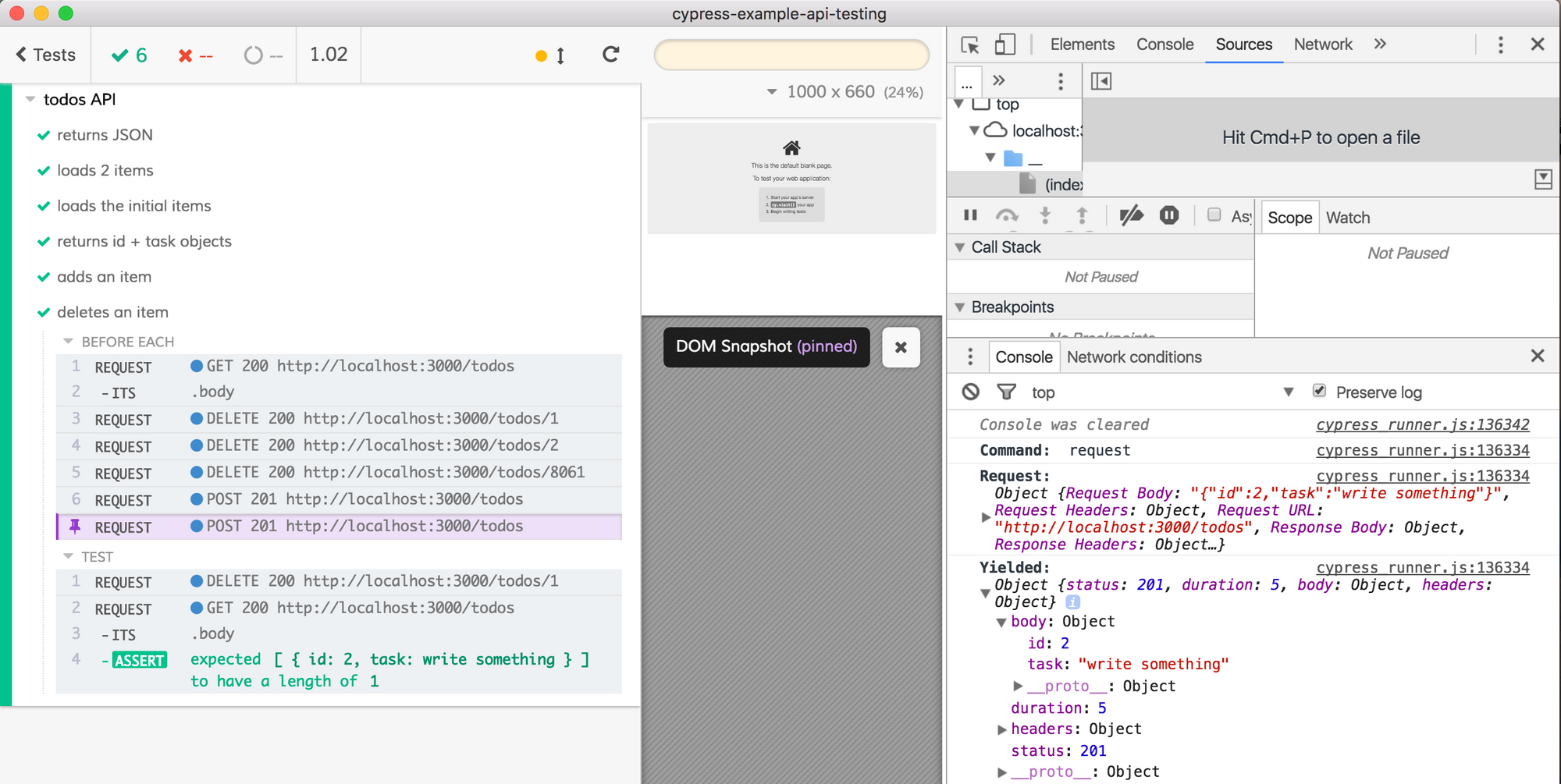Switch to the Network tab
1561x784 pixels.
tap(1322, 44)
